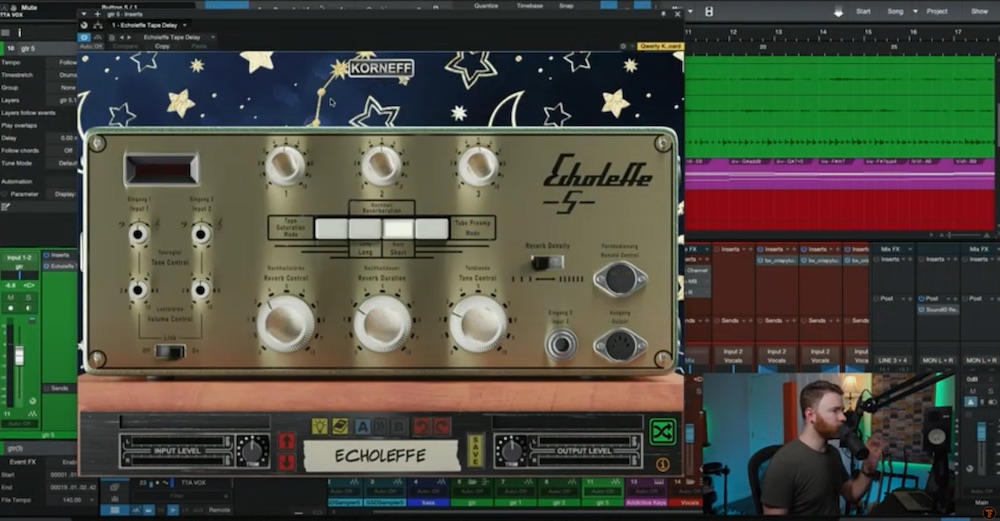Add insert with plus icon in plugin titlebar
Viewport: 1000px width, 521px height.
coord(98,13)
